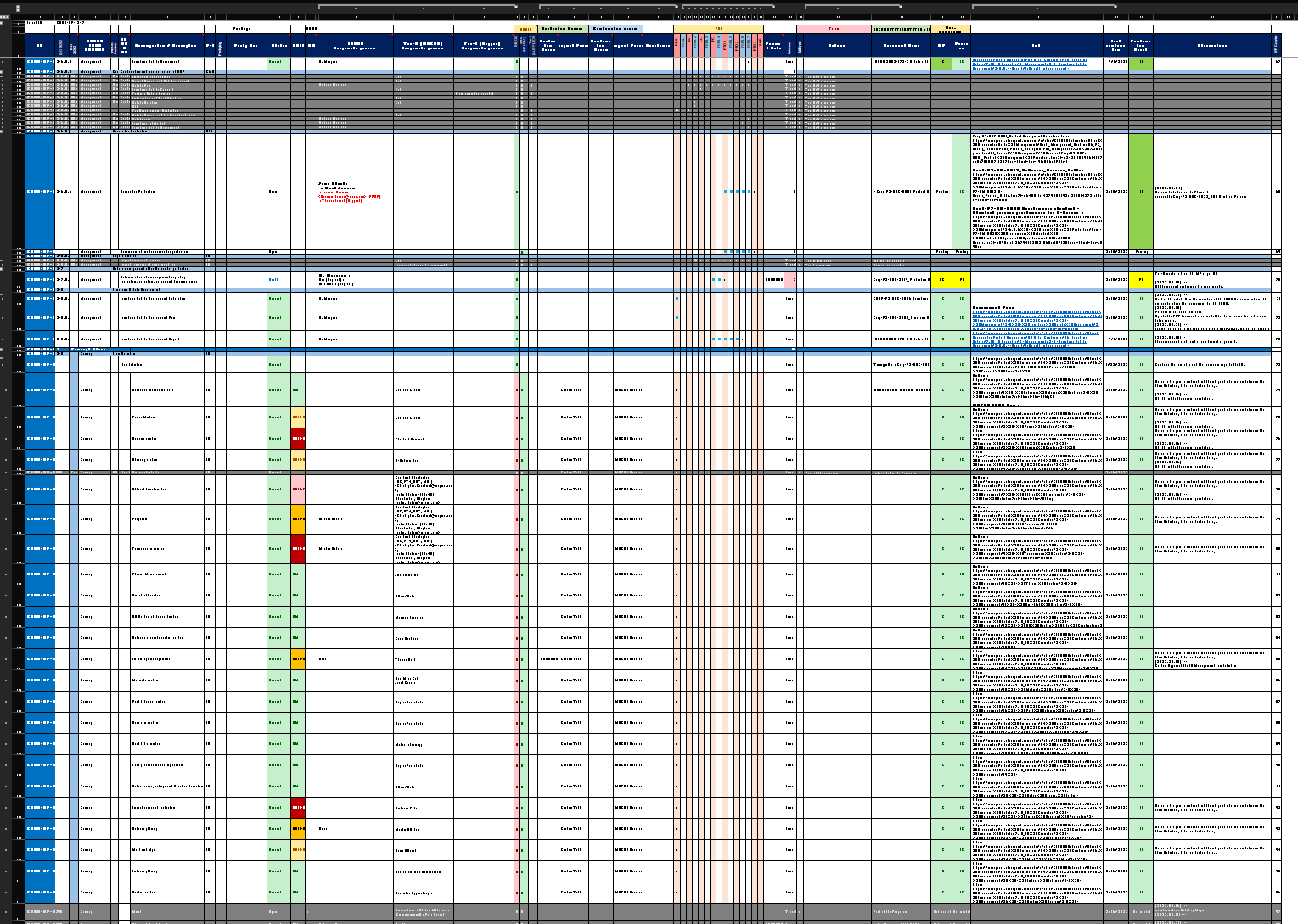Select the tall bright green review result cell
The width and height of the screenshot is (1298, 924).
(x=1141, y=191)
